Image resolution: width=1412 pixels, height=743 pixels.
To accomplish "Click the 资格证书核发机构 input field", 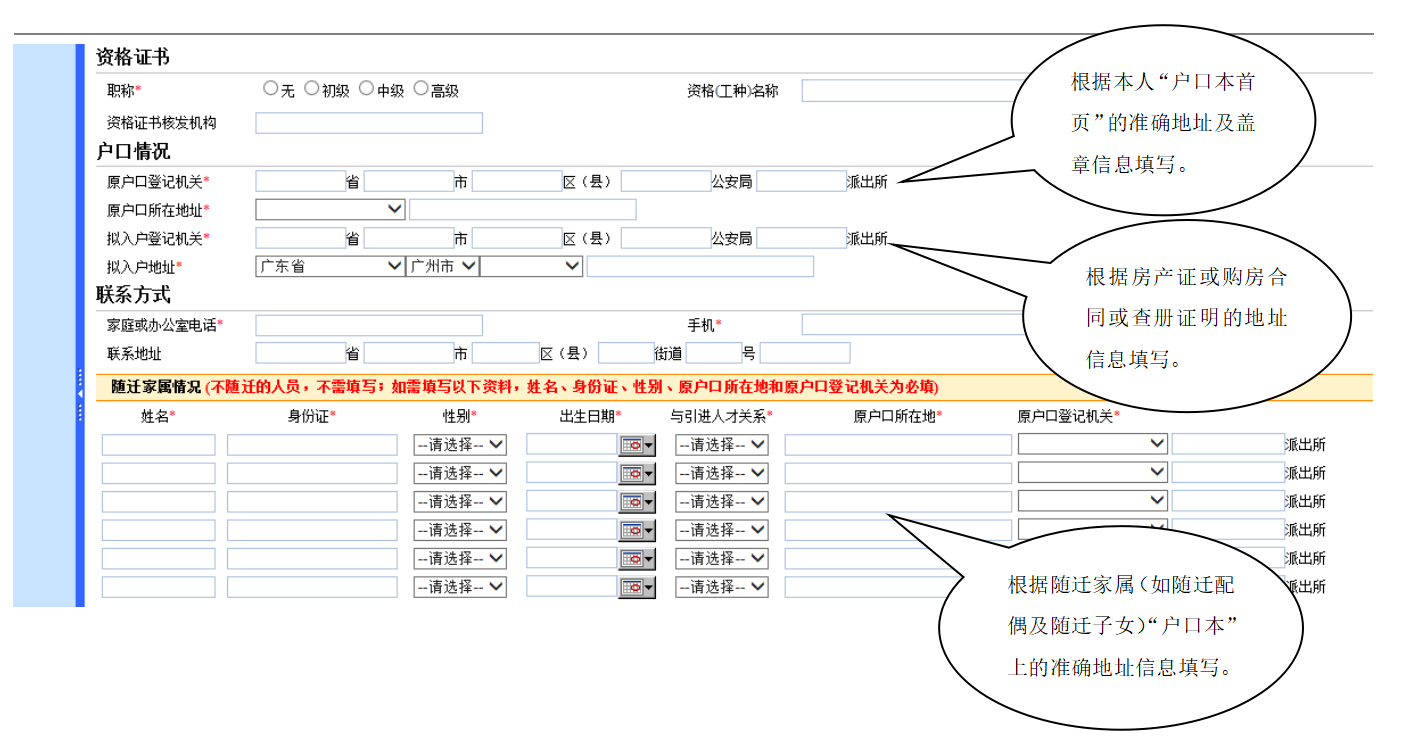I will [x=368, y=123].
